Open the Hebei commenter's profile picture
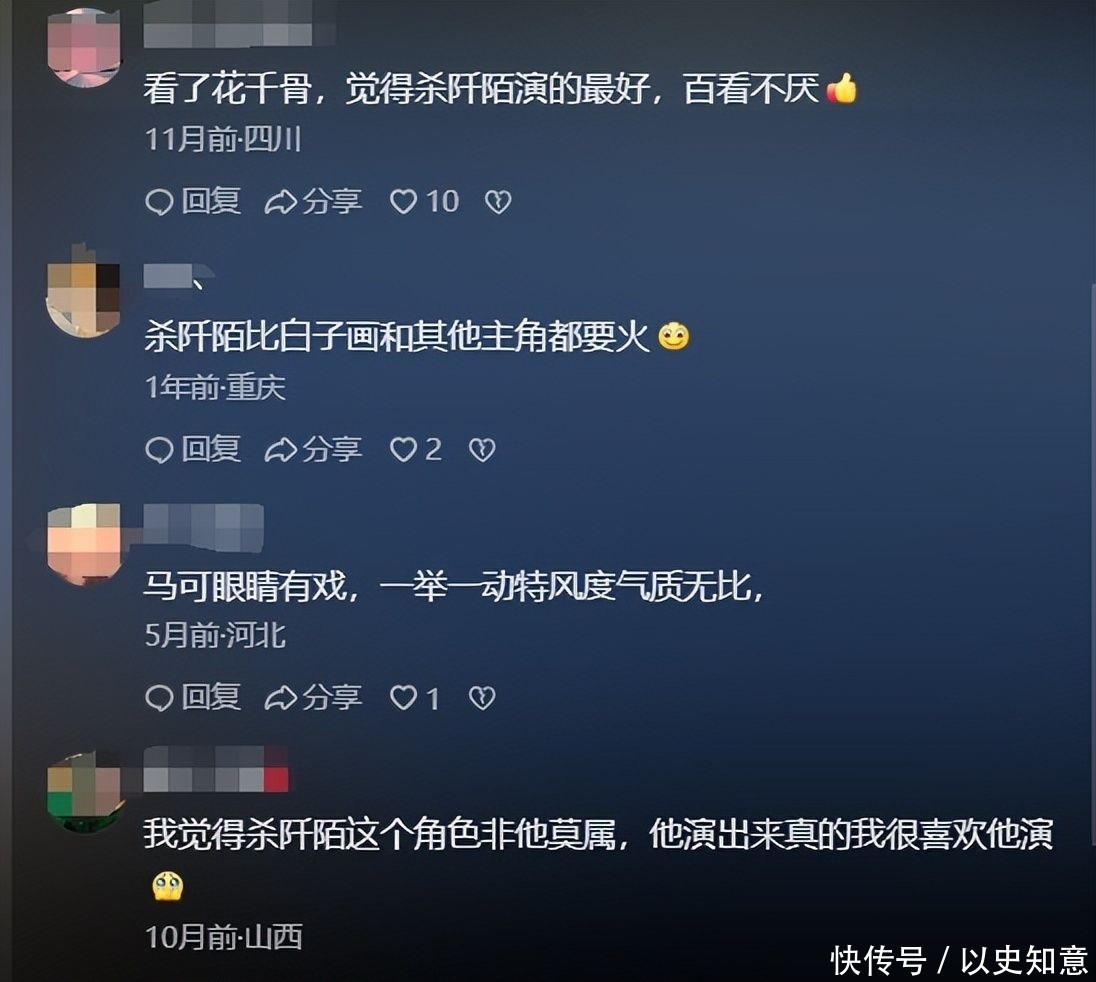Image resolution: width=1096 pixels, height=982 pixels. pyautogui.click(x=82, y=544)
